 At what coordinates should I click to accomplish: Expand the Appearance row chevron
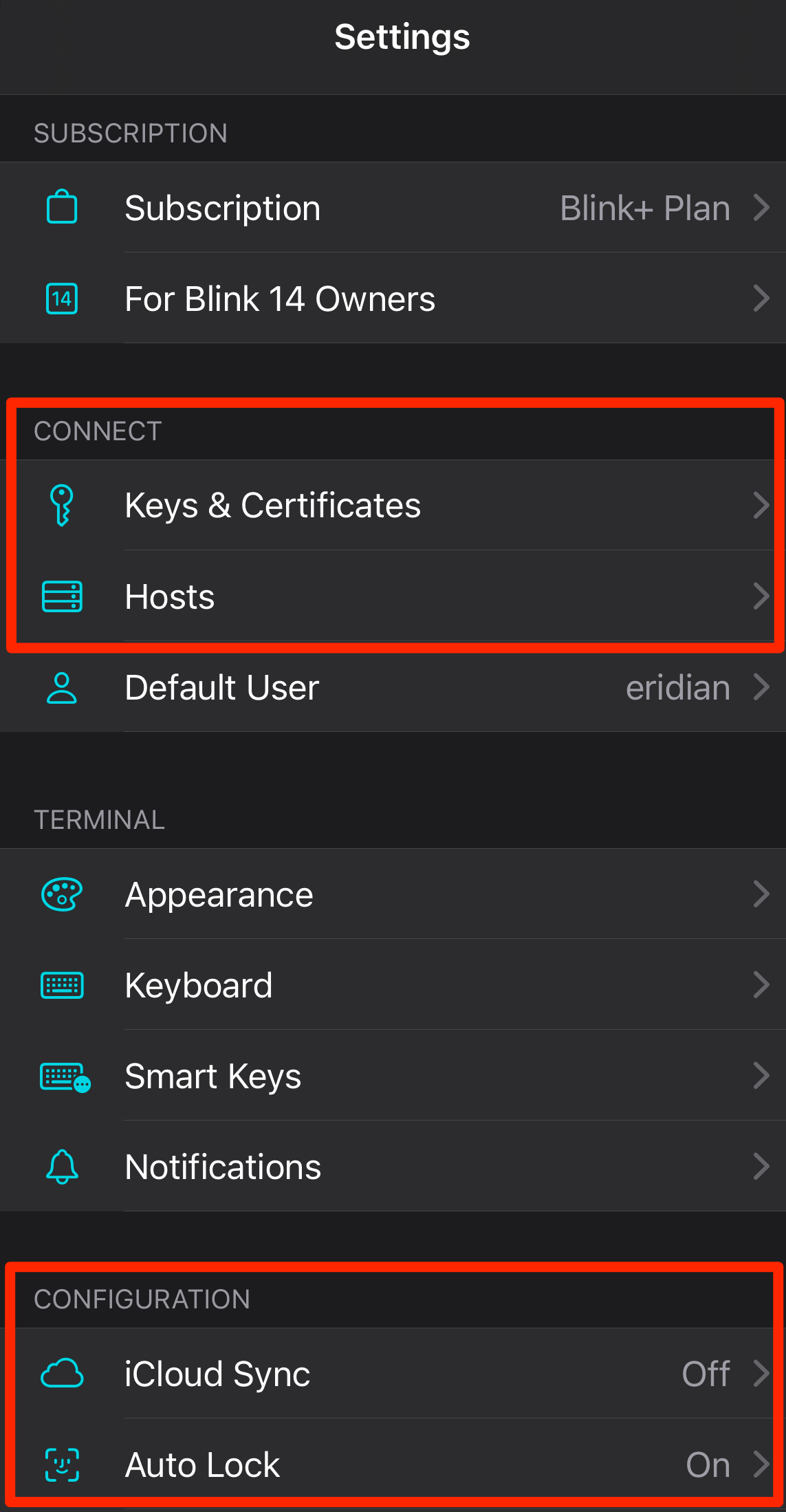click(761, 894)
